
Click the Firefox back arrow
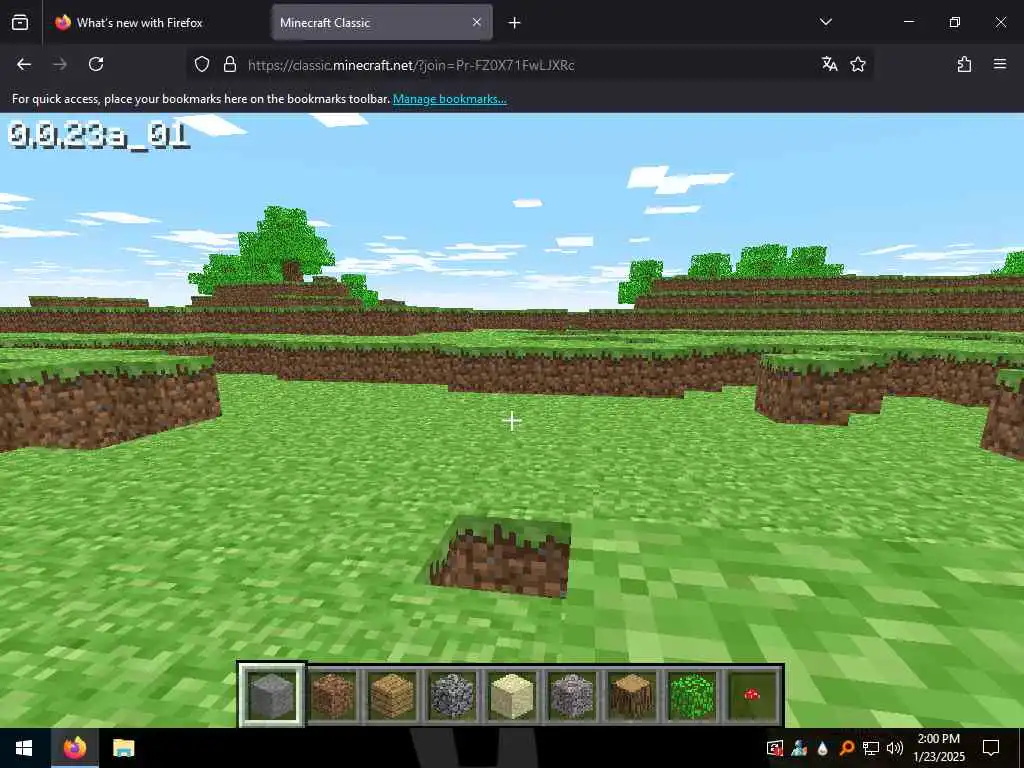[24, 64]
